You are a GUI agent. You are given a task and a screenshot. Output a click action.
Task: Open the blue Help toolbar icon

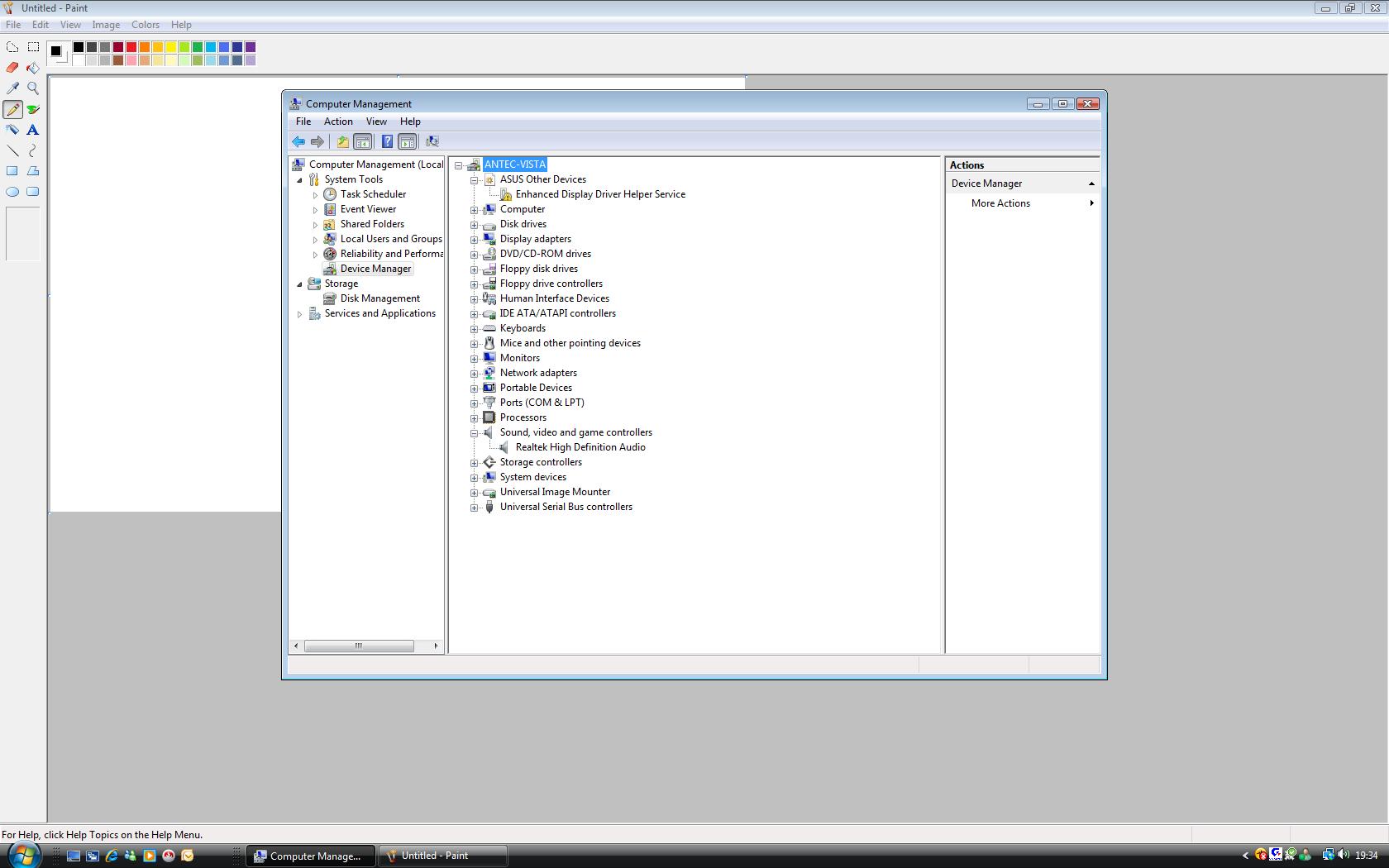[x=387, y=141]
